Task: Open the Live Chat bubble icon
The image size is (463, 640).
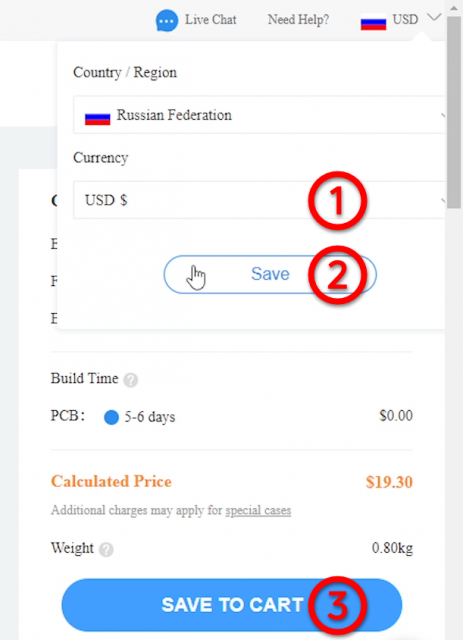Action: point(167,20)
